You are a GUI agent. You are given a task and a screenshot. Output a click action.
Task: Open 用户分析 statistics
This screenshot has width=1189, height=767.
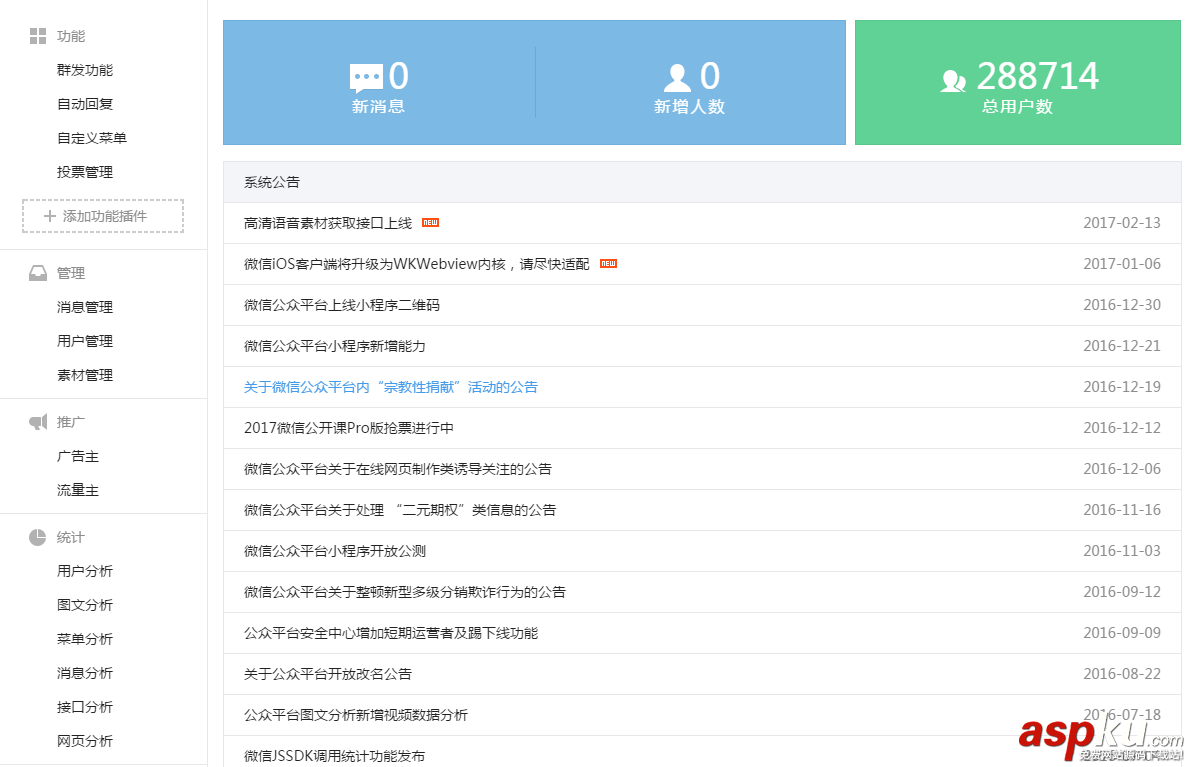click(x=85, y=571)
